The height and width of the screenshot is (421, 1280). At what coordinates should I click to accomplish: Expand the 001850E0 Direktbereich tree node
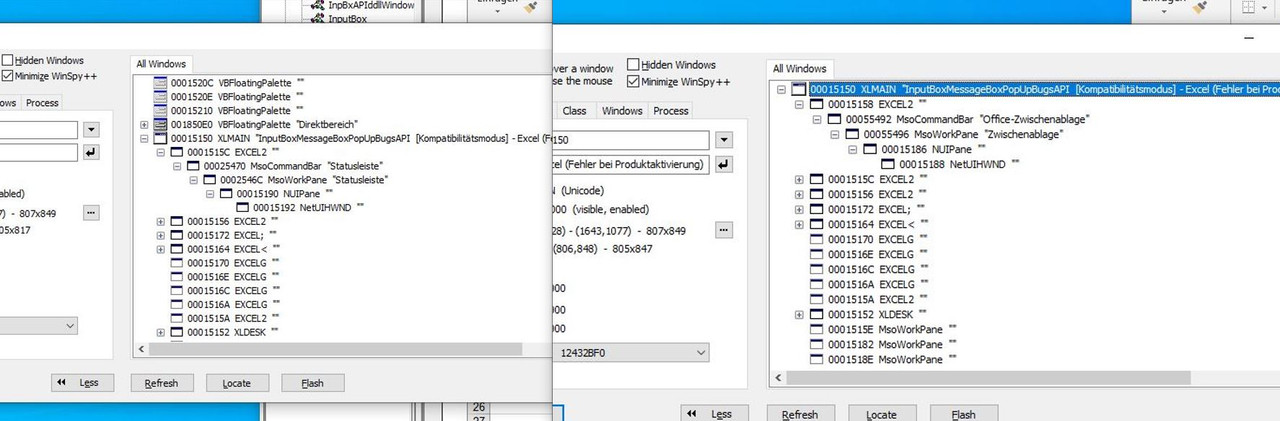(145, 124)
